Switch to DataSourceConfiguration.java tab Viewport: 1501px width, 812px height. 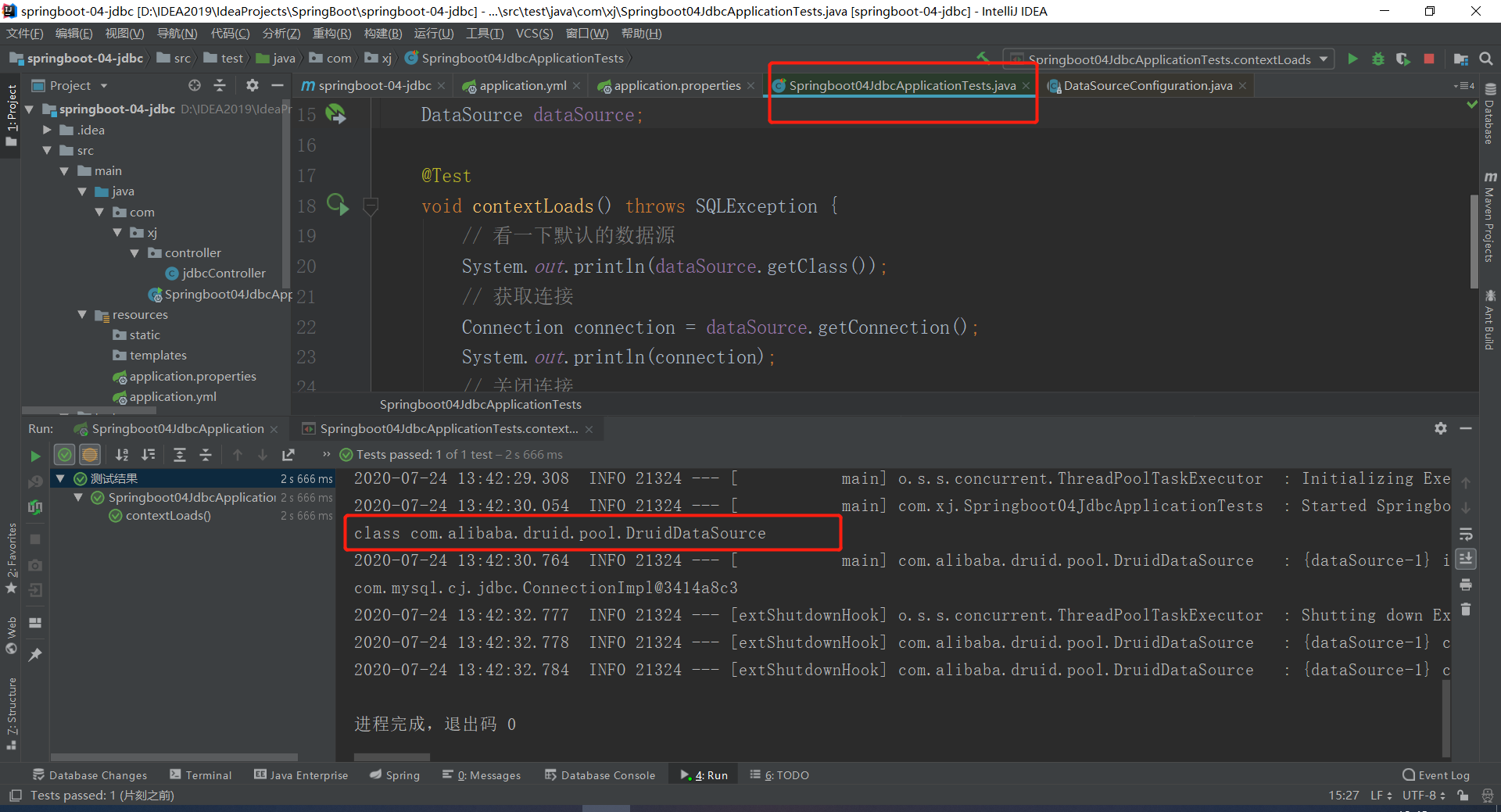[1147, 86]
